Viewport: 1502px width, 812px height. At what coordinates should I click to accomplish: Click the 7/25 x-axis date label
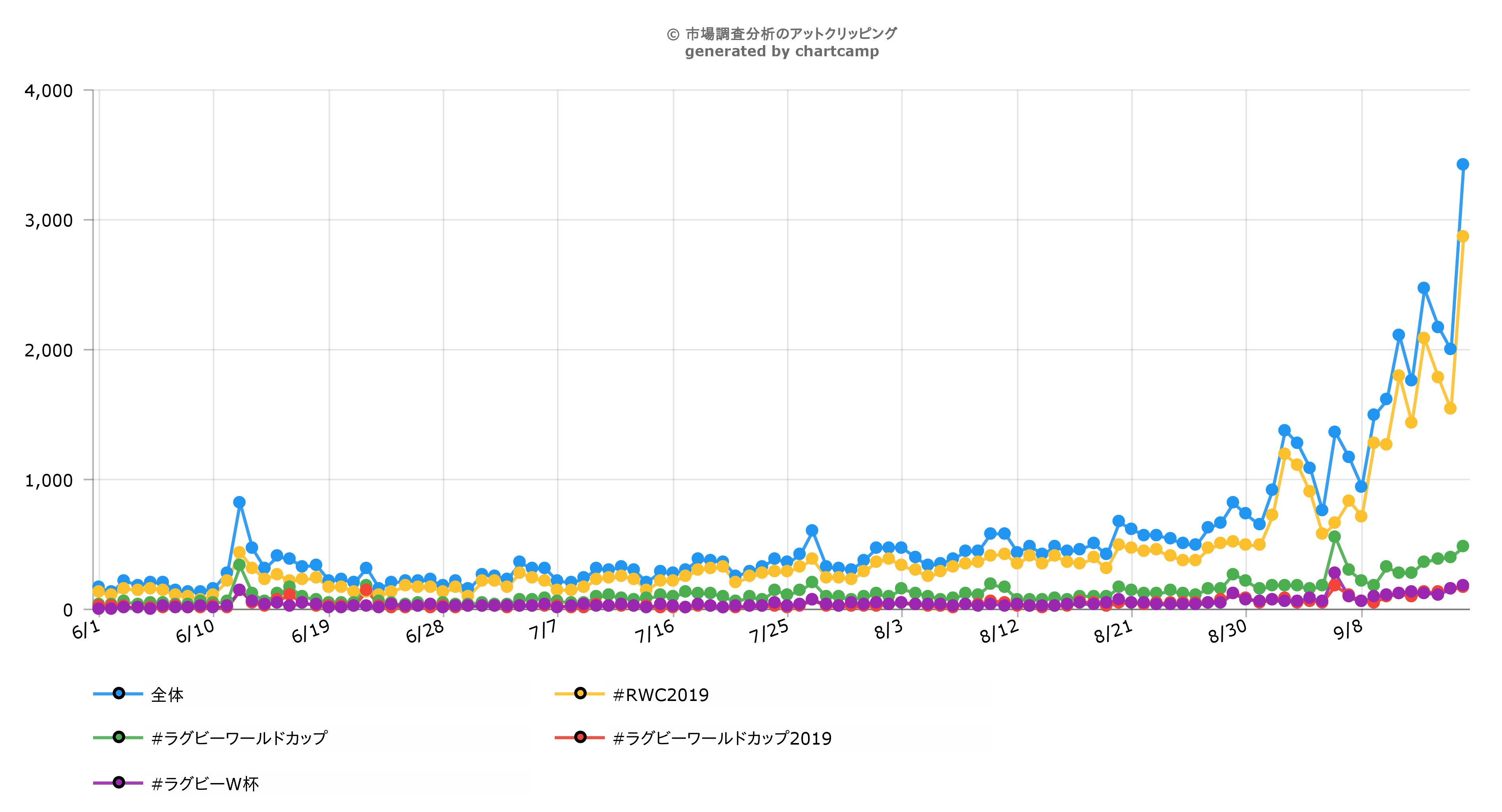(769, 631)
